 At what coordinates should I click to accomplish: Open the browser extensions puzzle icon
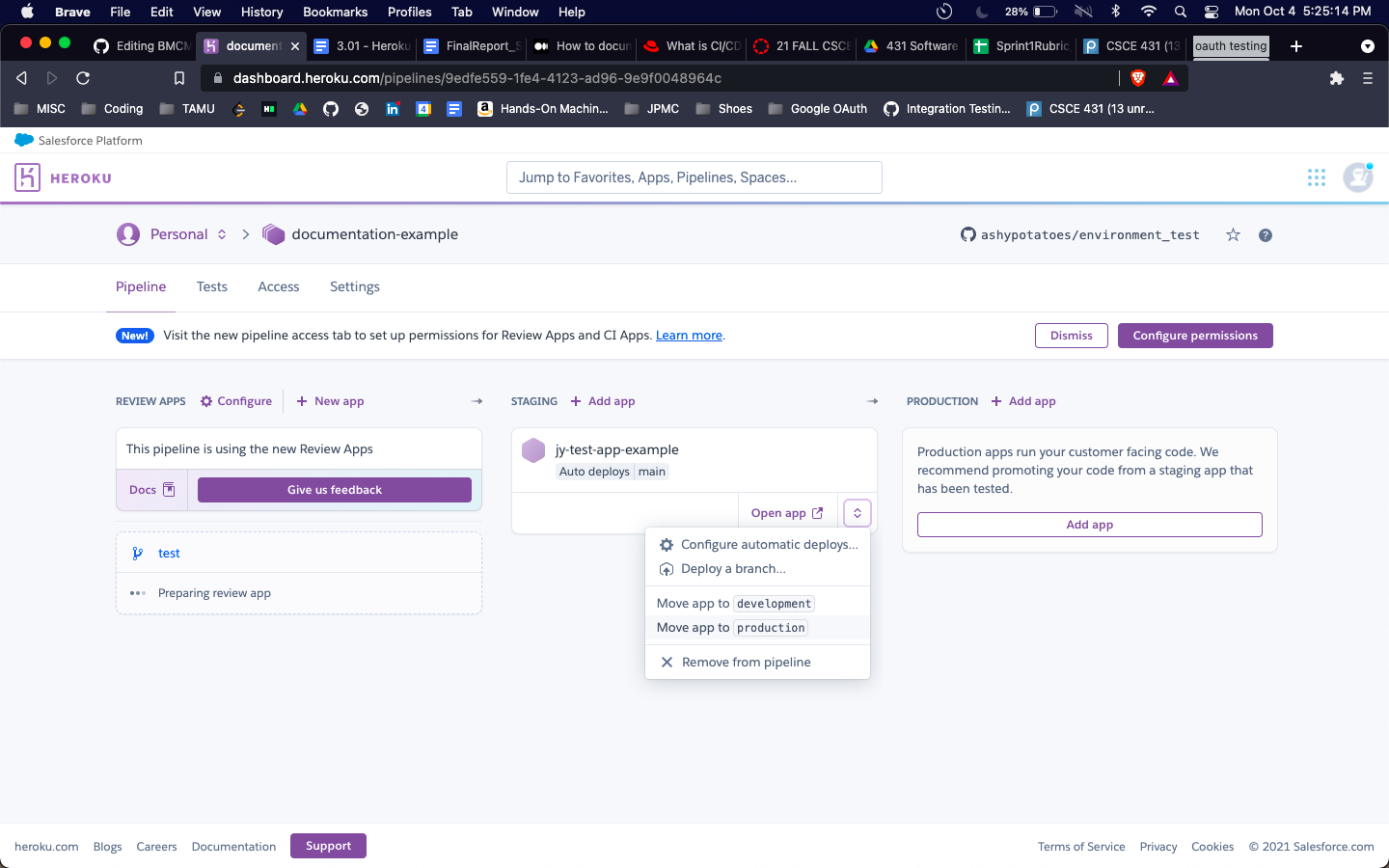(x=1336, y=78)
